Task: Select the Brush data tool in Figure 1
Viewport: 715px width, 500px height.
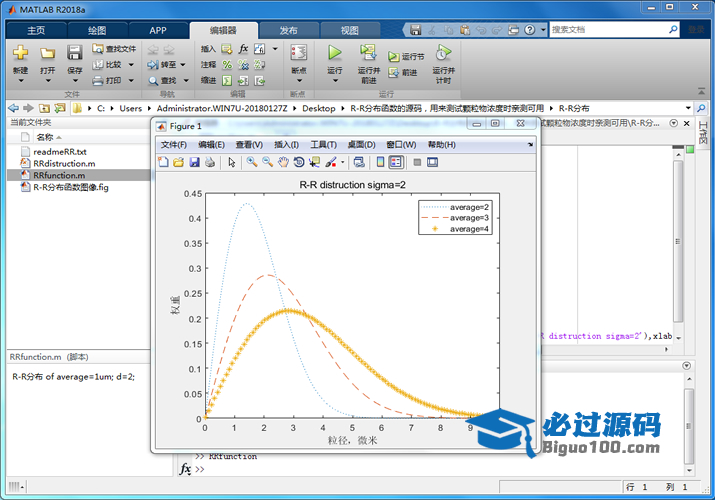Action: 331,162
